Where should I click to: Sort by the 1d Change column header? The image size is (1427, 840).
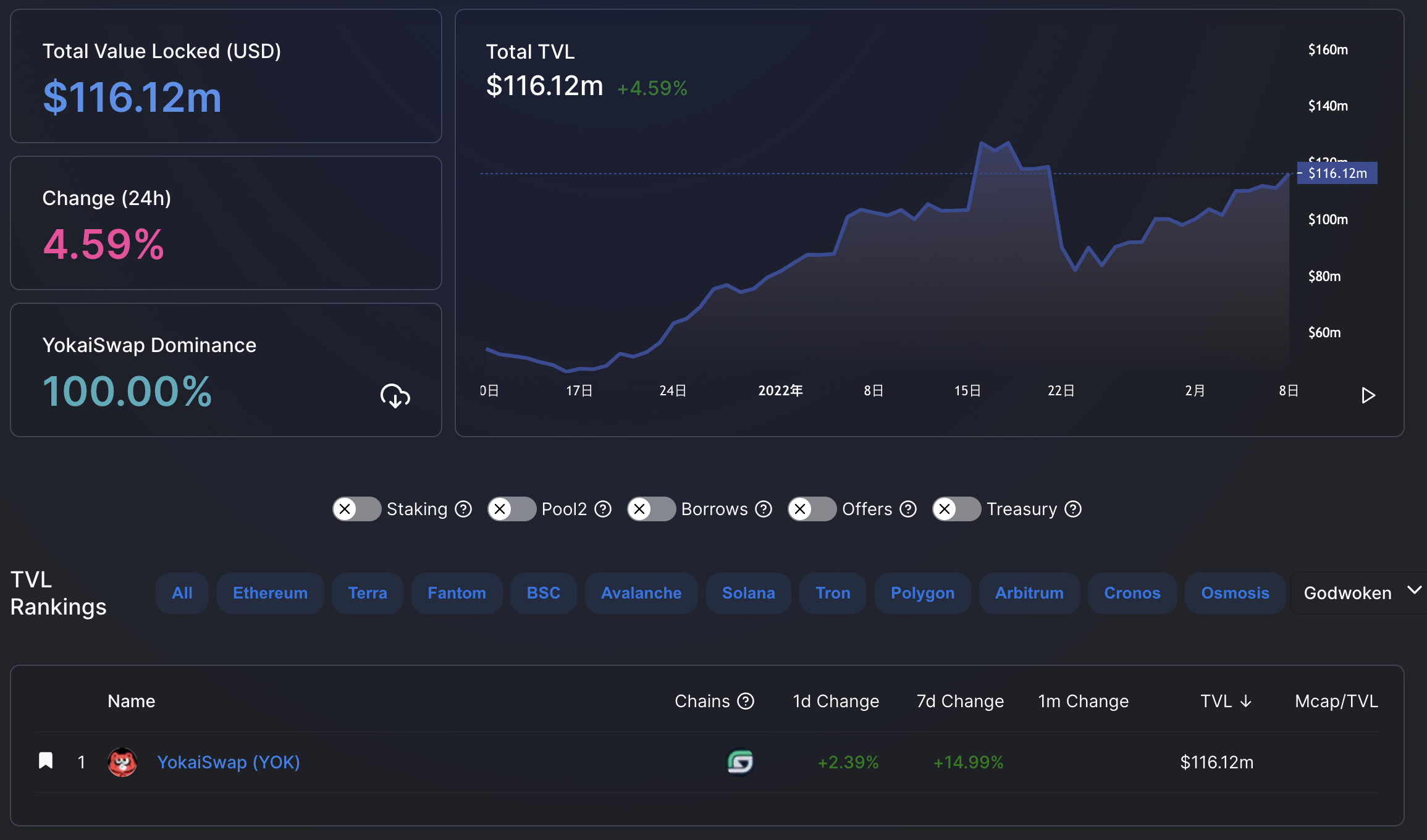836,701
